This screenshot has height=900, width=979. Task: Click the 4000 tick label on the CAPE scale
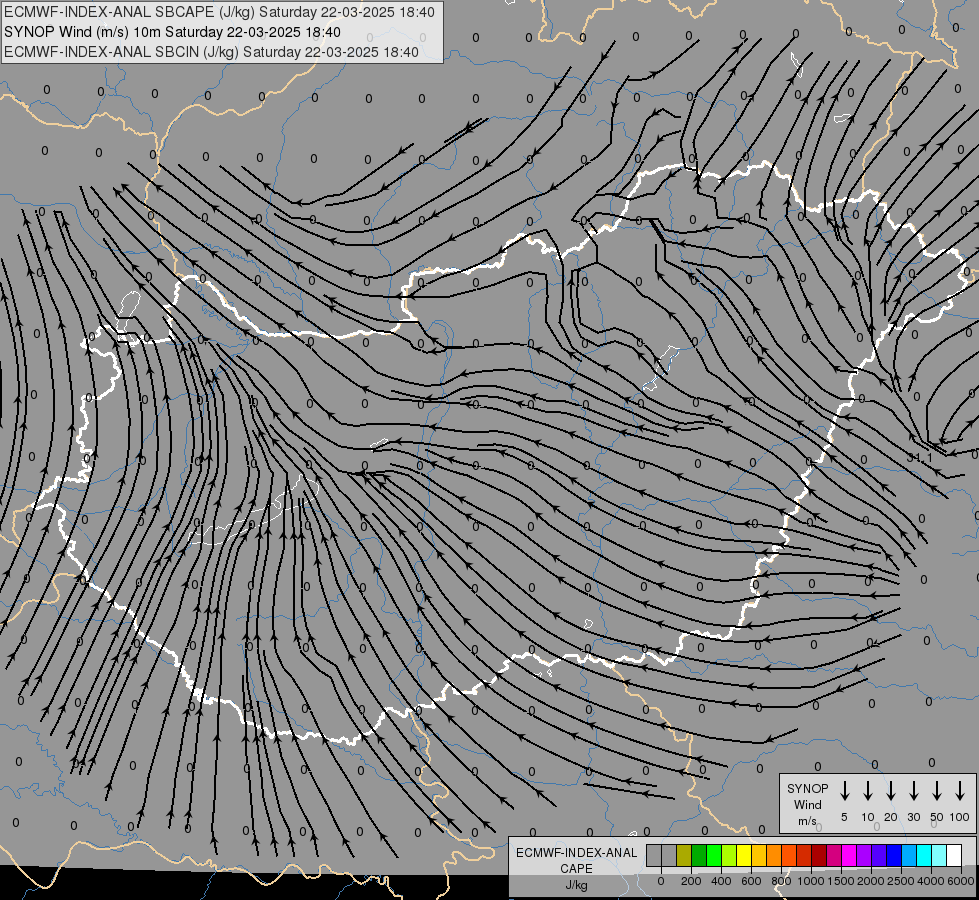click(x=931, y=881)
